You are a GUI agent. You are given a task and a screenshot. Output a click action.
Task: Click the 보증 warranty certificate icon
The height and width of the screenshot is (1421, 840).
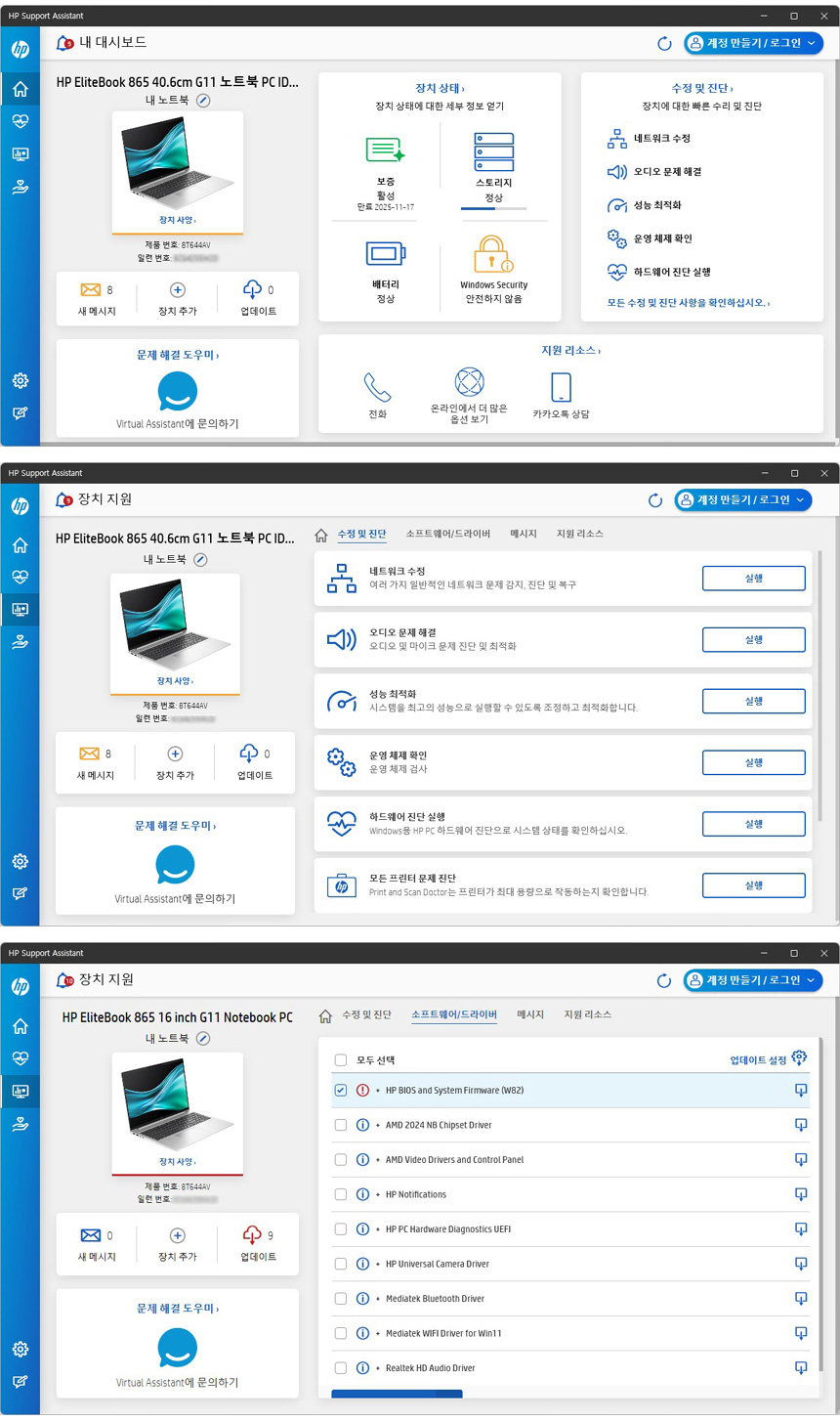[385, 151]
